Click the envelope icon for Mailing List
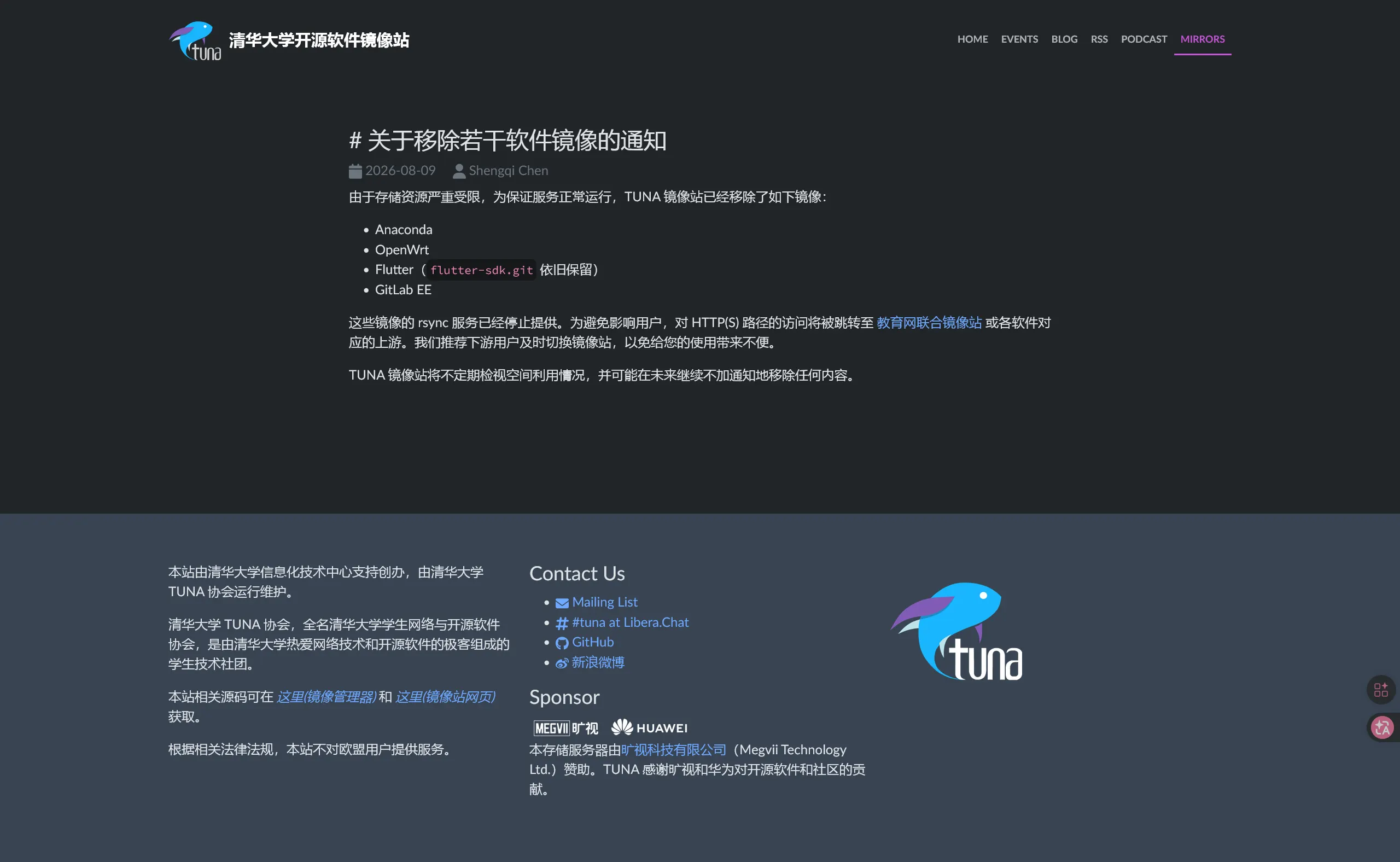Image resolution: width=1400 pixels, height=862 pixels. [562, 603]
